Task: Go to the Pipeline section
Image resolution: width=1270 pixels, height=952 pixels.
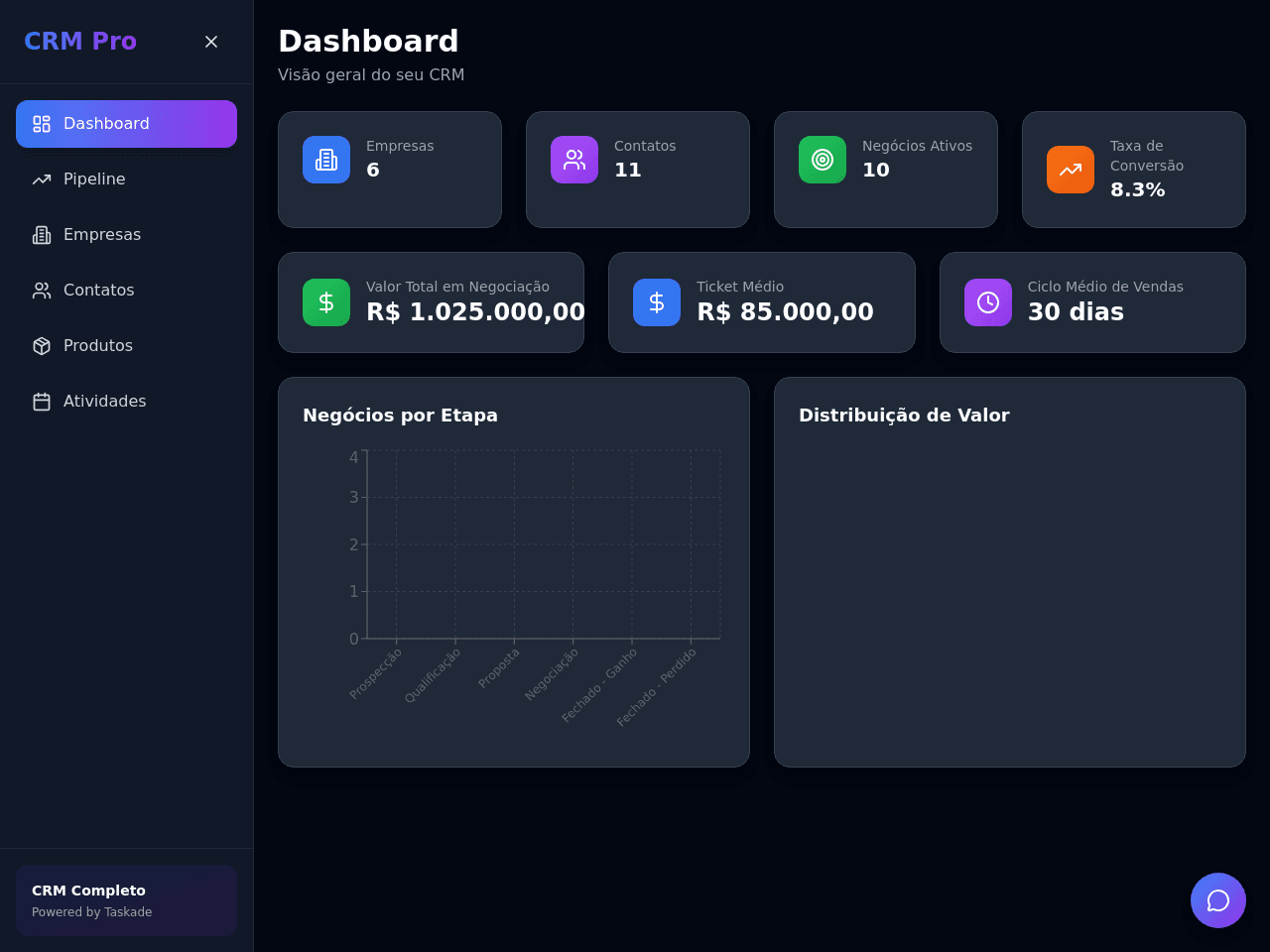Action: click(126, 179)
